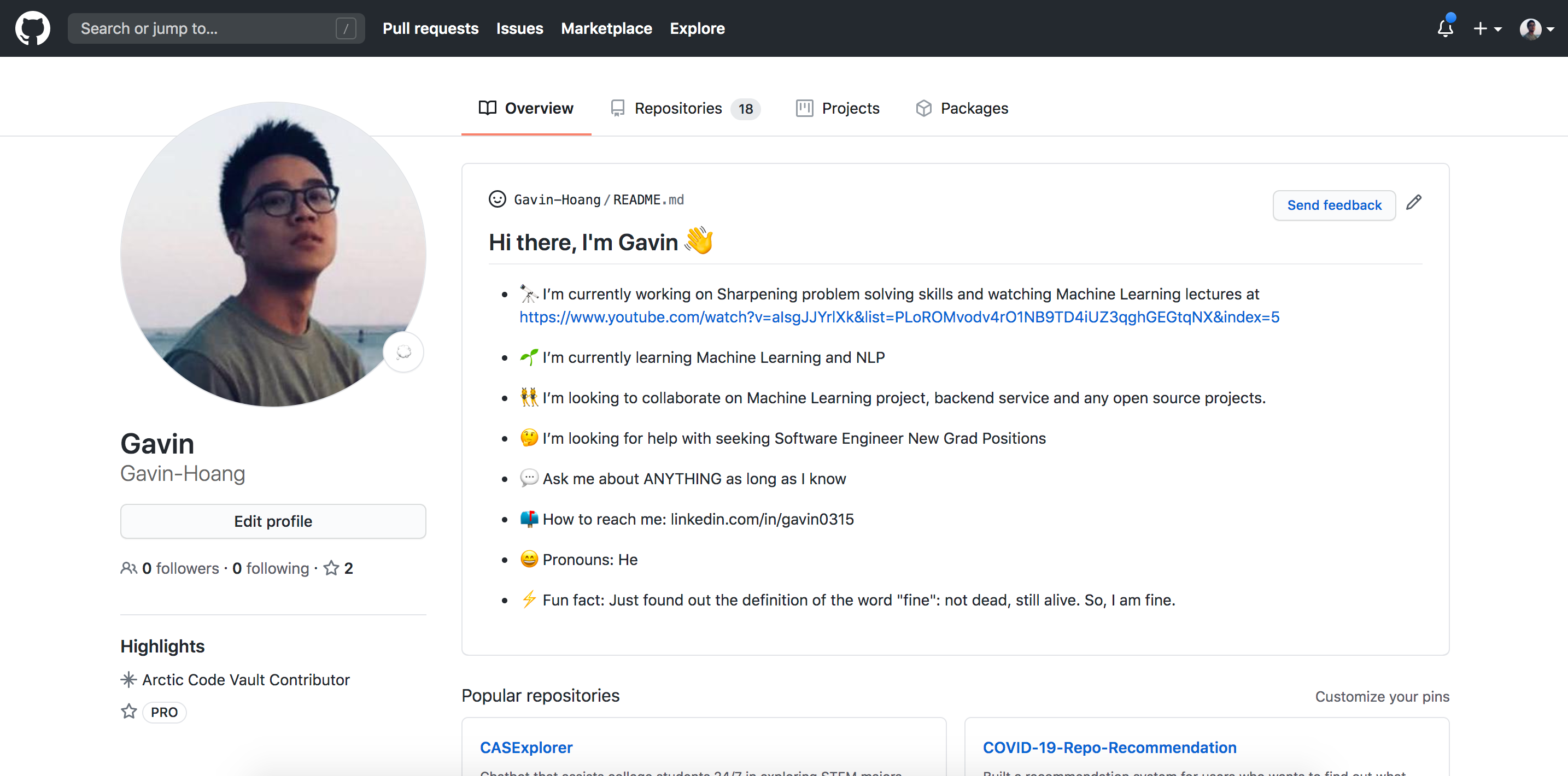Open the CASExplorer repository
Screen dimensions: 1568x776
pos(526,748)
